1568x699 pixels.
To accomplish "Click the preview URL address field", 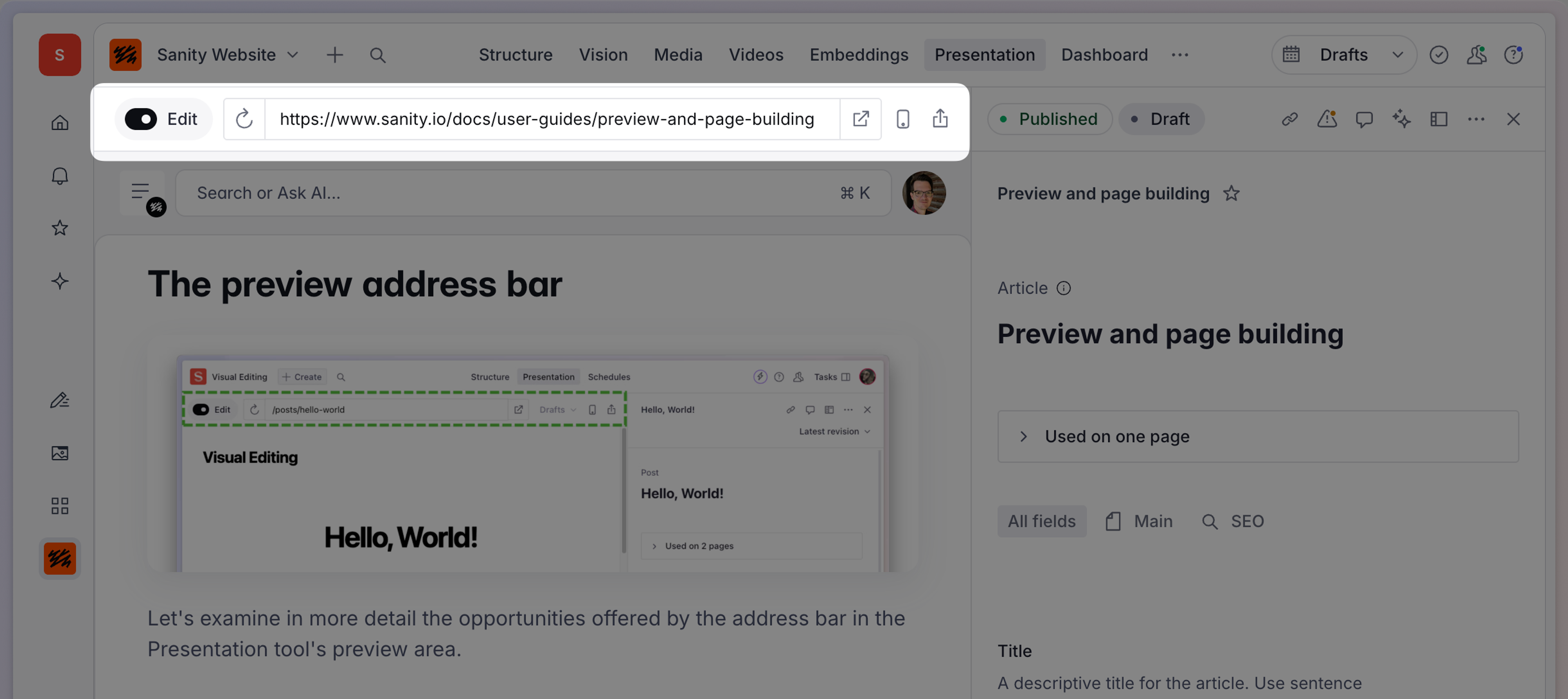I will 552,119.
